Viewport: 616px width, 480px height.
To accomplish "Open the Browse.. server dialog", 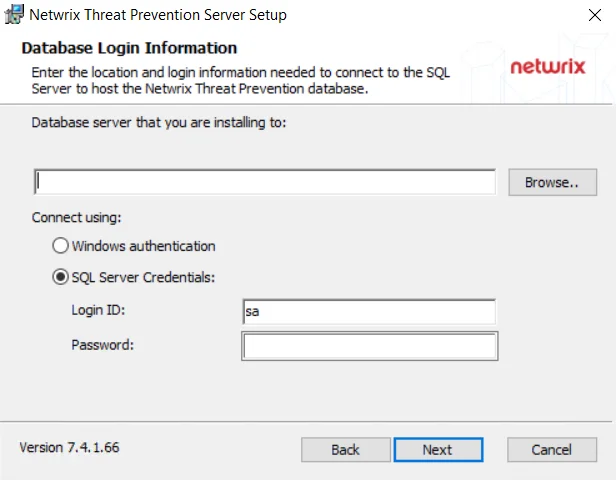I will tap(552, 182).
